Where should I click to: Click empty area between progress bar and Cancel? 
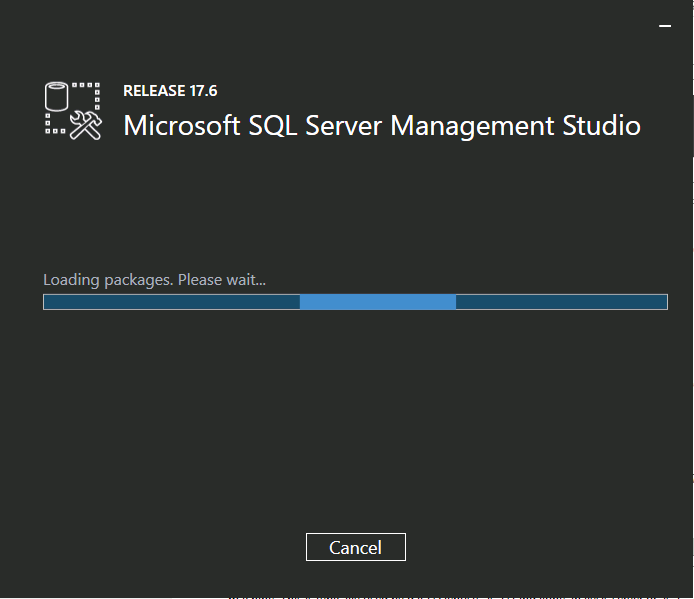pos(355,421)
